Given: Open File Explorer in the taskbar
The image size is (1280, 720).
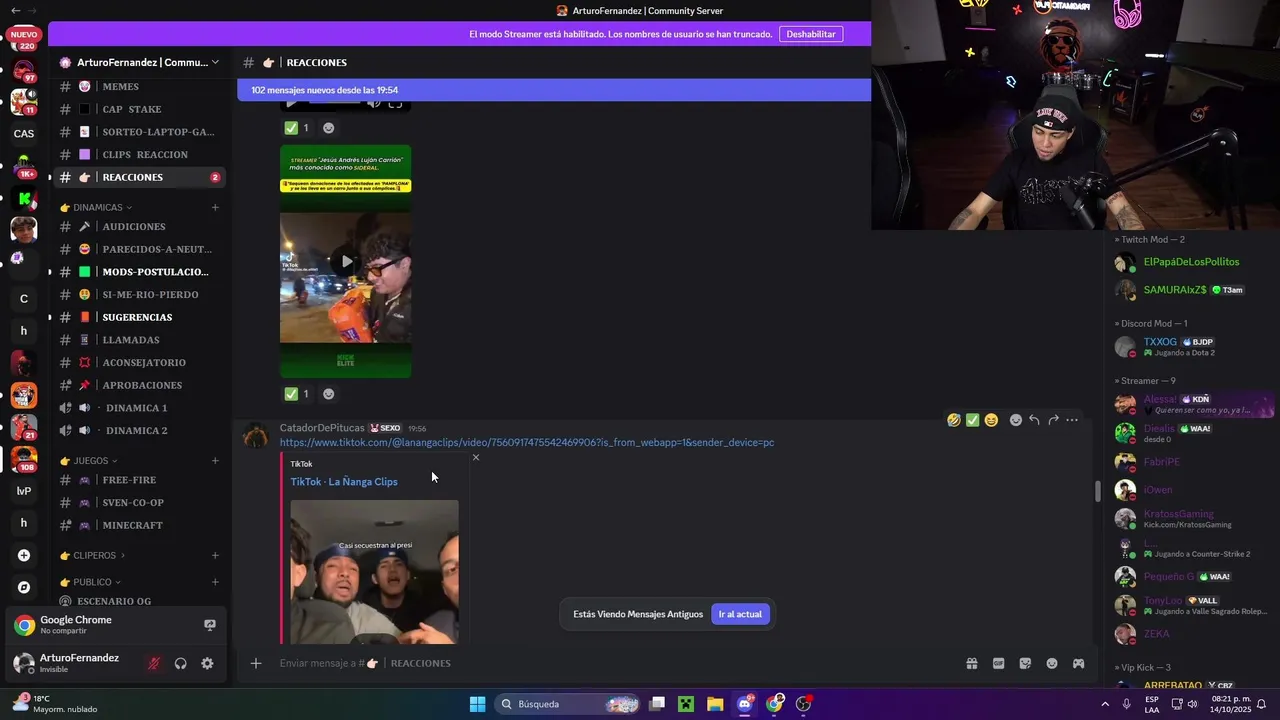Looking at the screenshot, I should (715, 704).
